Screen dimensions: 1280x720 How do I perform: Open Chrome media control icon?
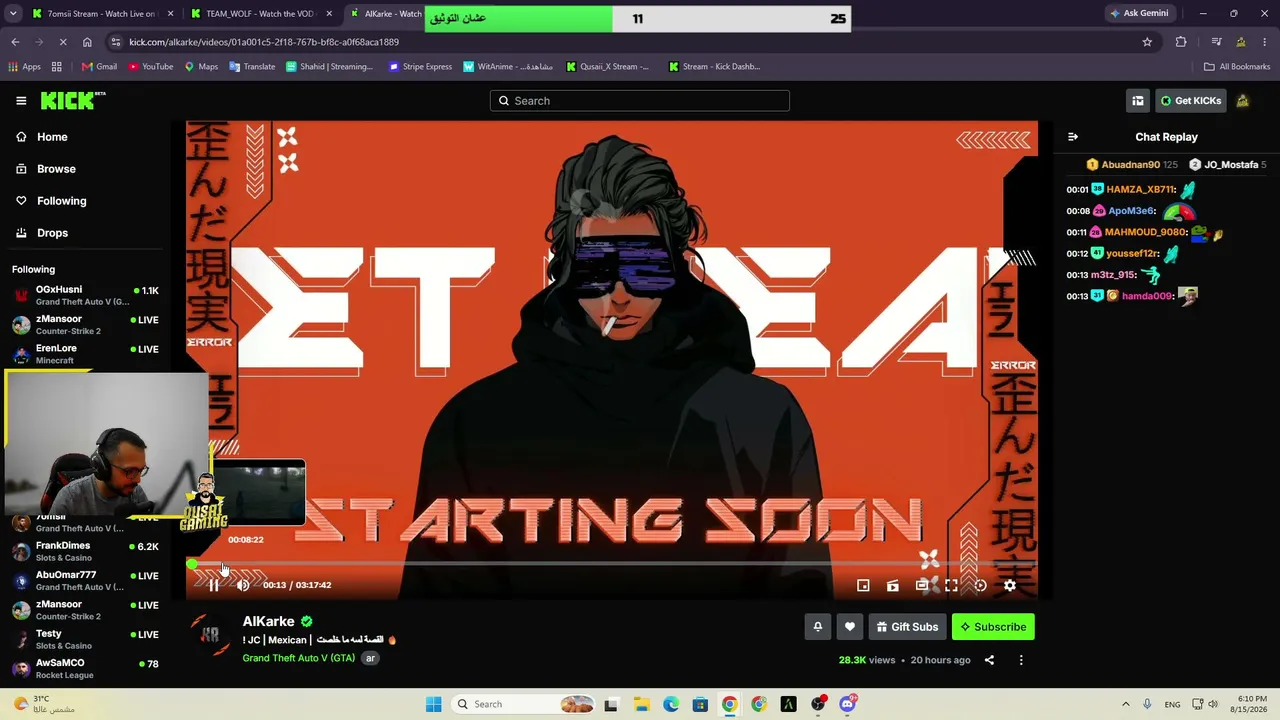click(x=1216, y=42)
